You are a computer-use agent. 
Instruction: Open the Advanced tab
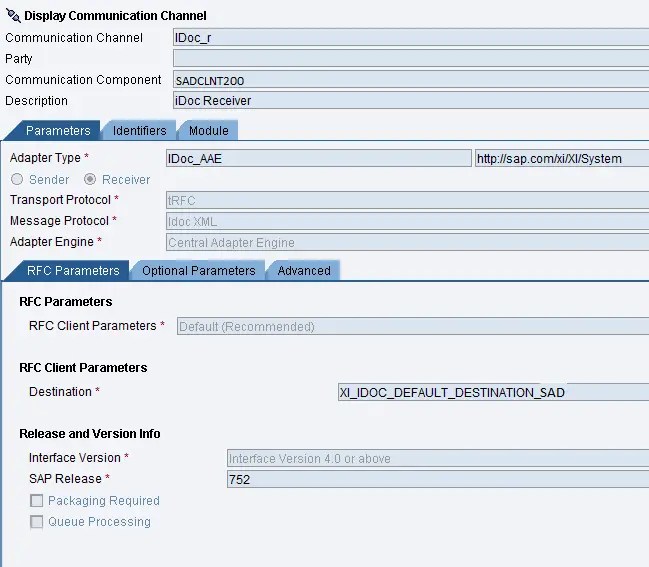pos(304,271)
